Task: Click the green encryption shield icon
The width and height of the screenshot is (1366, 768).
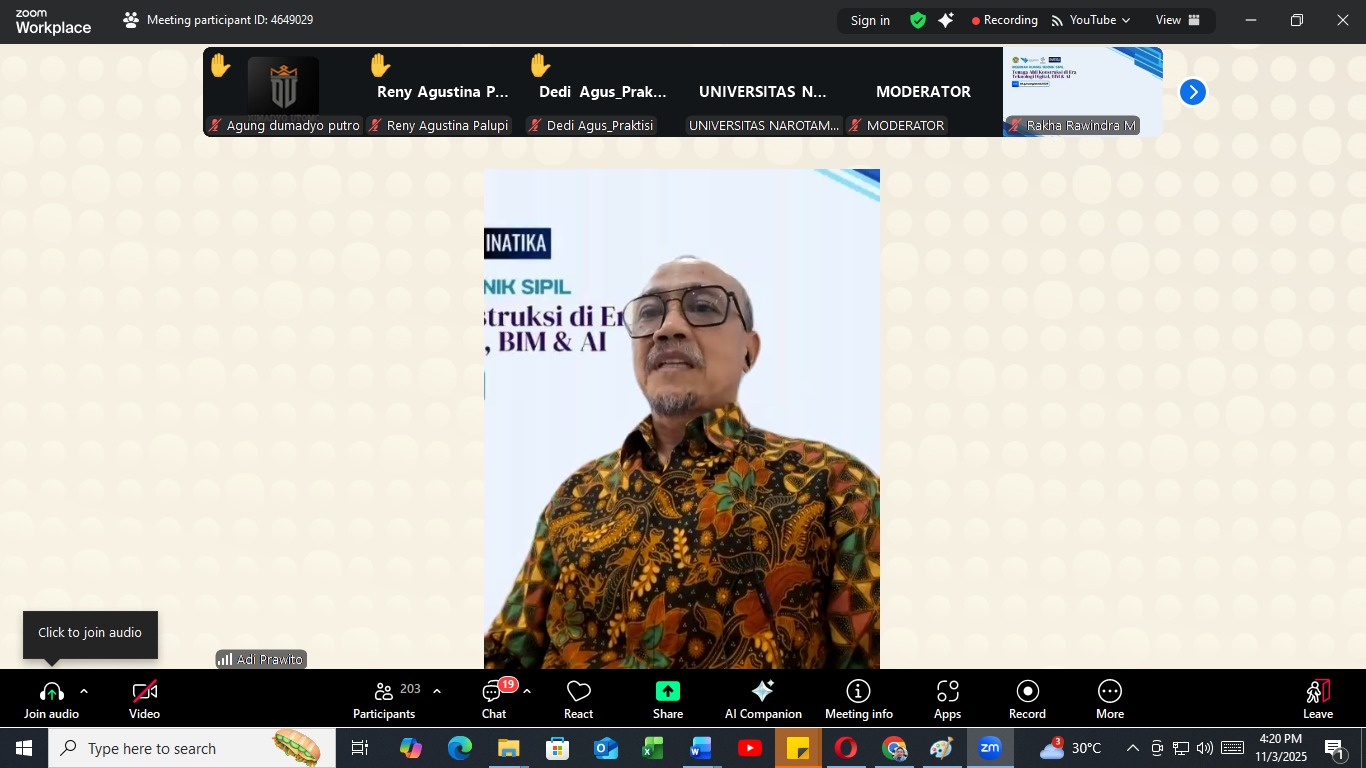Action: [x=917, y=20]
